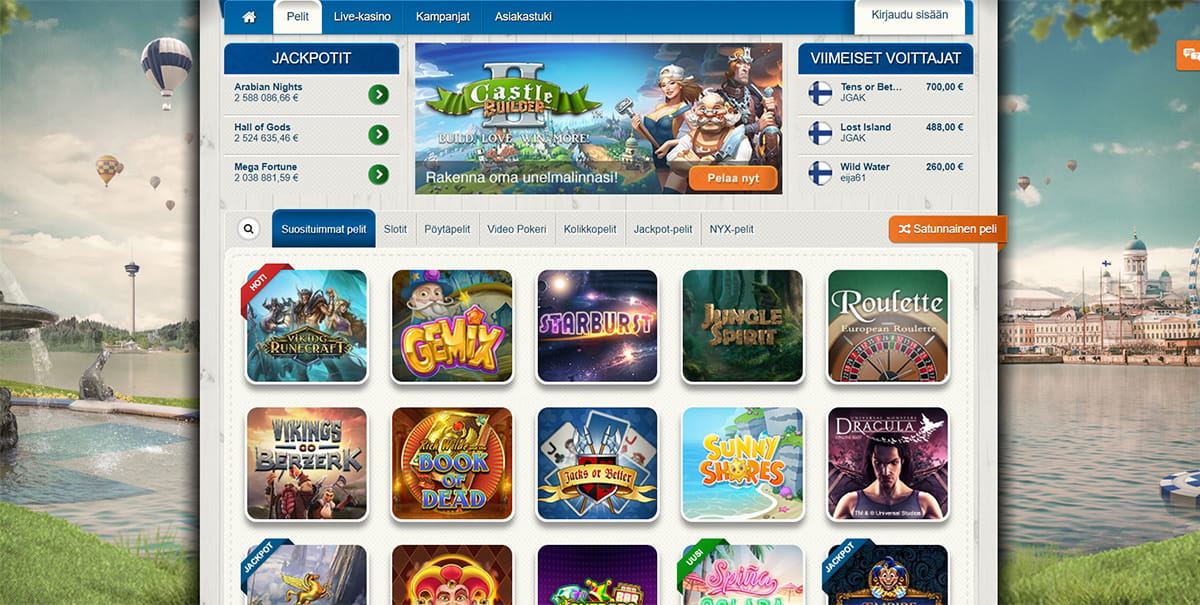Image resolution: width=1200 pixels, height=605 pixels.
Task: Play Mega Fortune green arrow
Action: tap(378, 174)
